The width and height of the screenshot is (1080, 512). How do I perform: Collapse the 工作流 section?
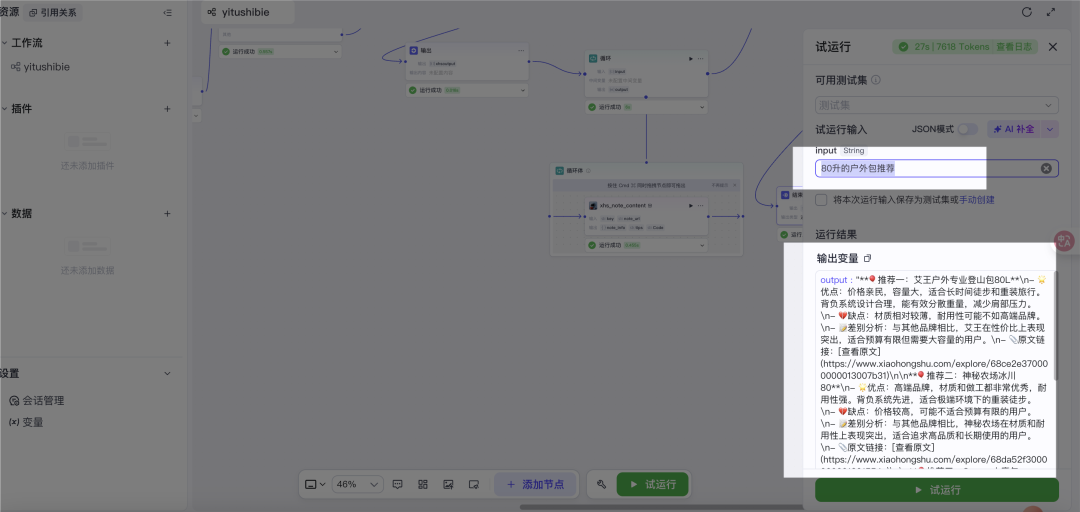click(x=4, y=43)
